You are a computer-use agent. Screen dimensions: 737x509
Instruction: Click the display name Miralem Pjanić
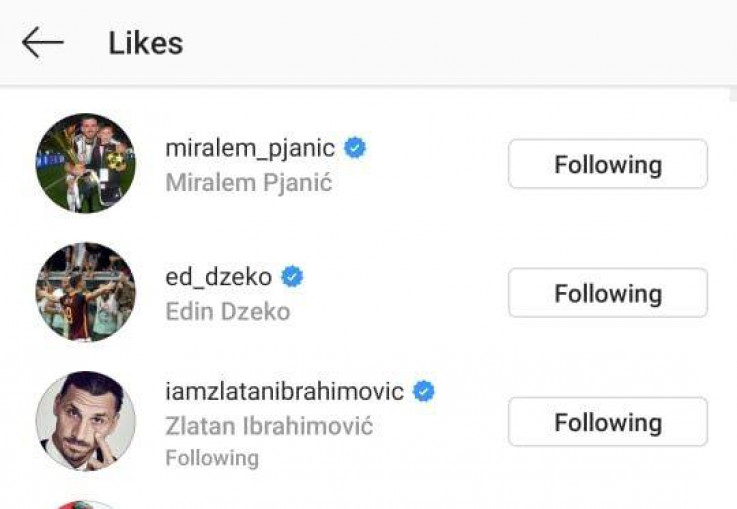point(248,183)
